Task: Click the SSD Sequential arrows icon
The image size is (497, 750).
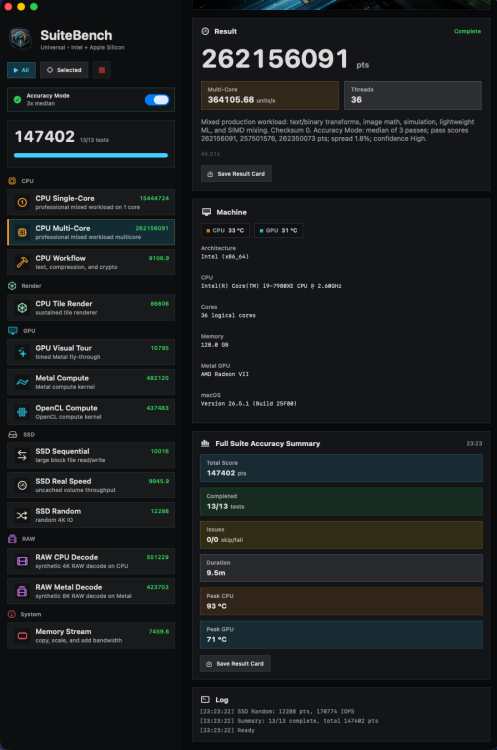Action: [x=22, y=455]
